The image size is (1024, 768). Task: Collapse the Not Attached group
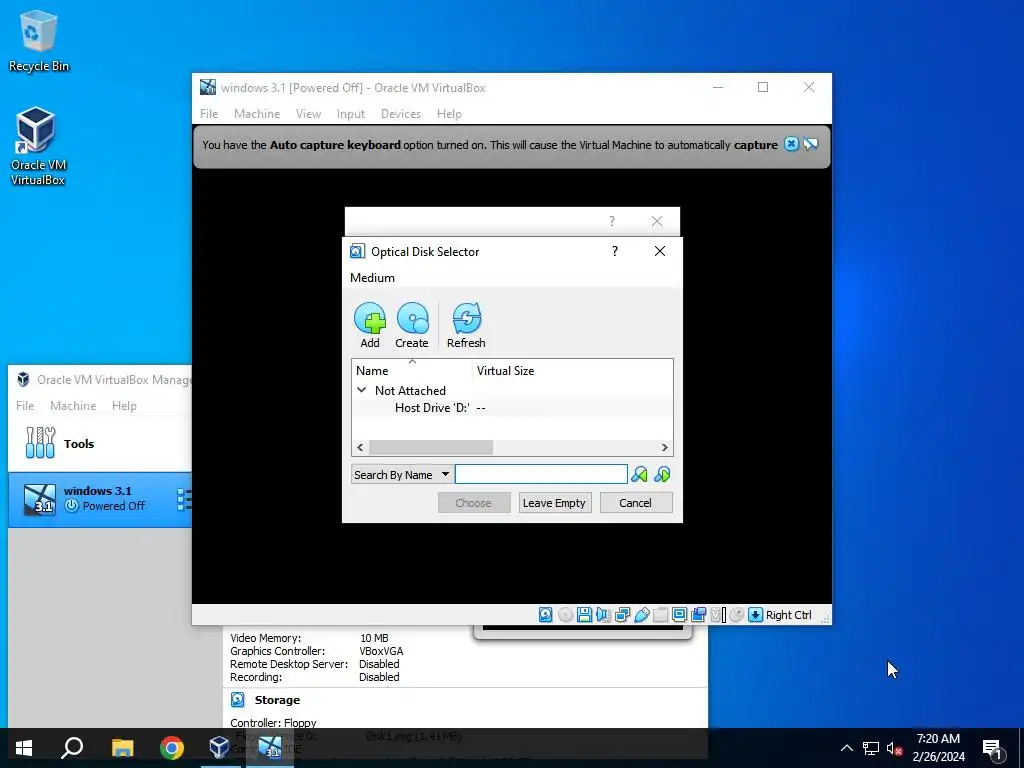tap(361, 390)
